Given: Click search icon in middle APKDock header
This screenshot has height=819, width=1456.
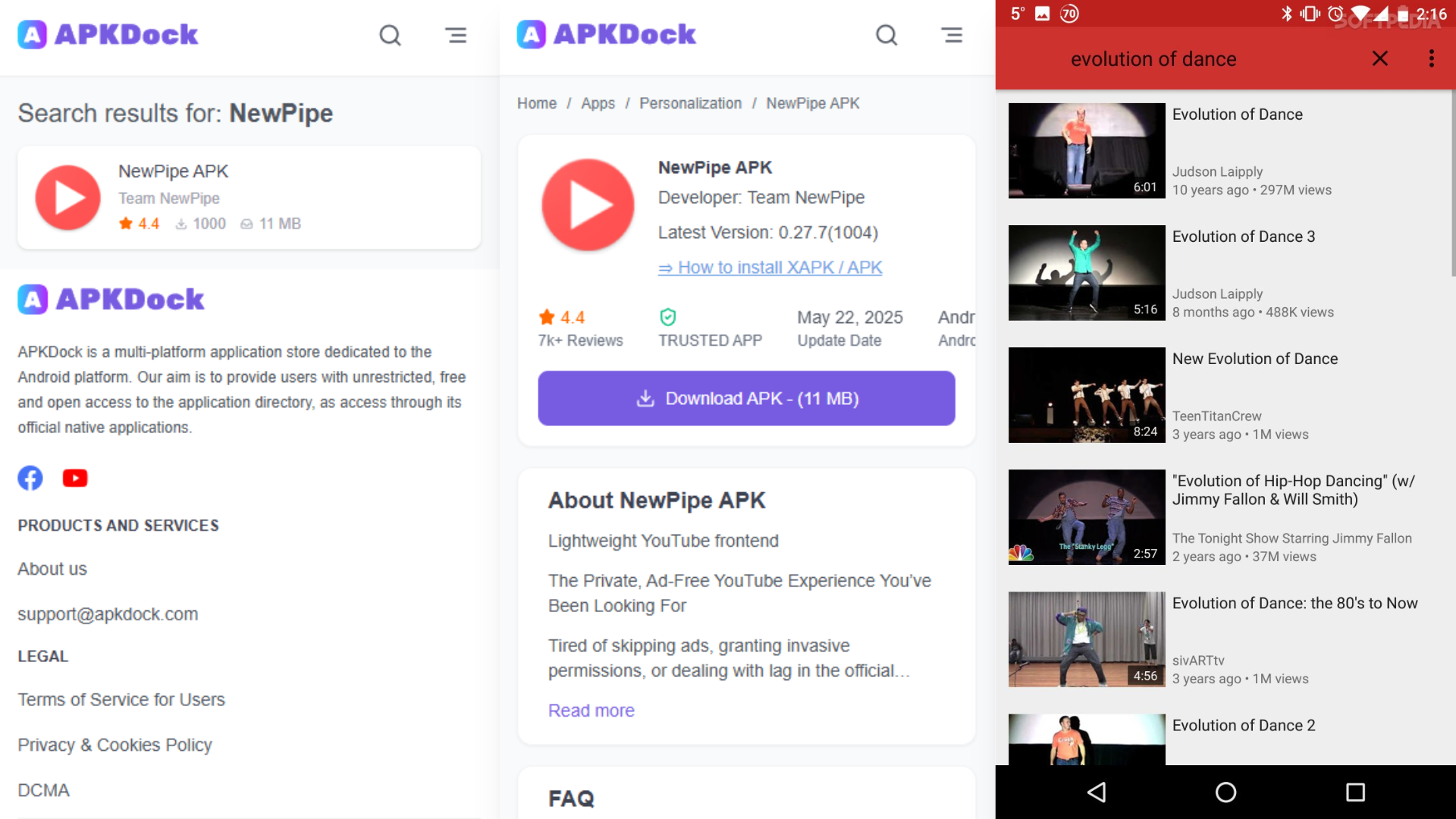Looking at the screenshot, I should coord(886,35).
